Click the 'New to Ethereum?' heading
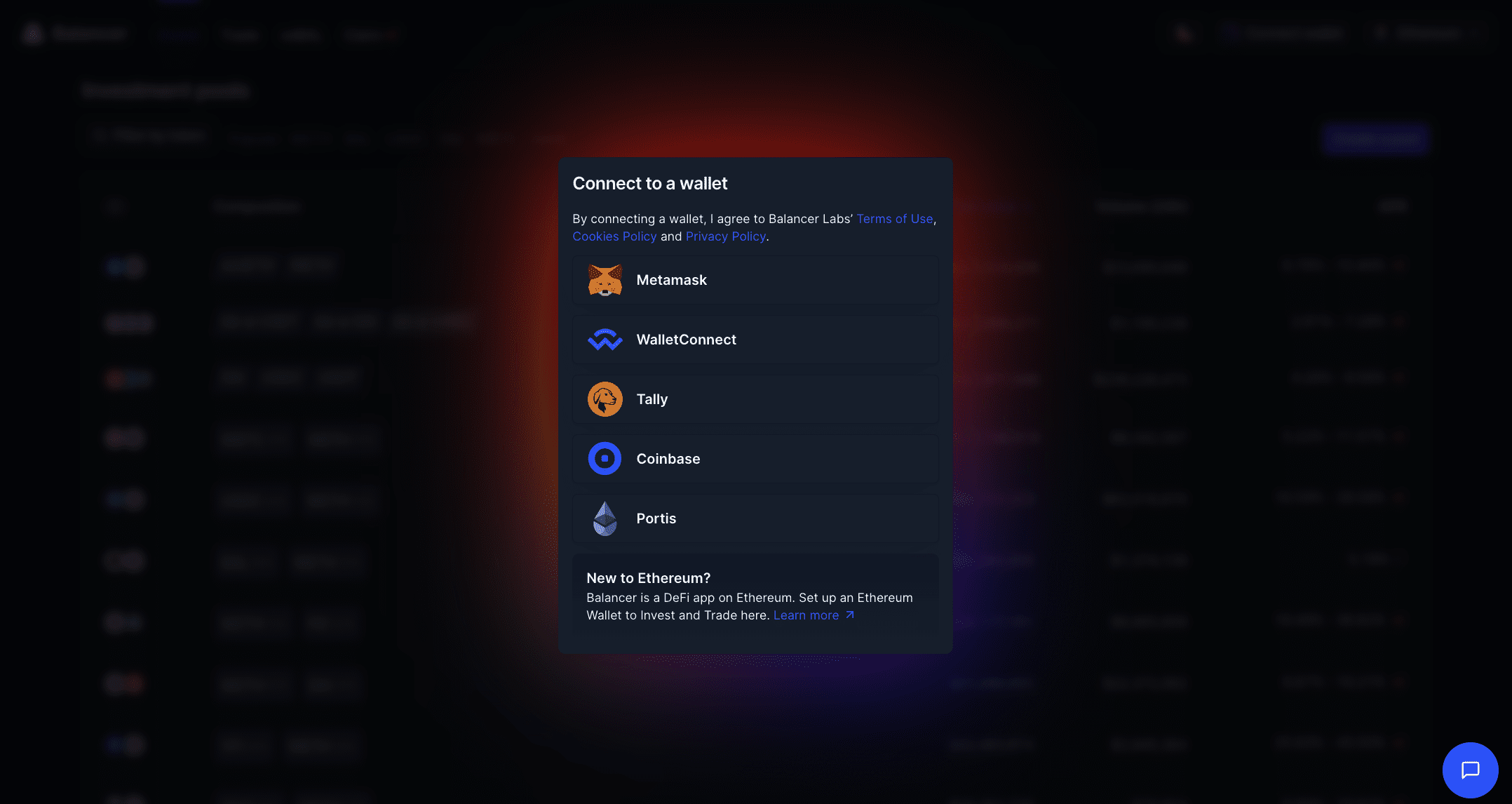1512x804 pixels. 648,578
